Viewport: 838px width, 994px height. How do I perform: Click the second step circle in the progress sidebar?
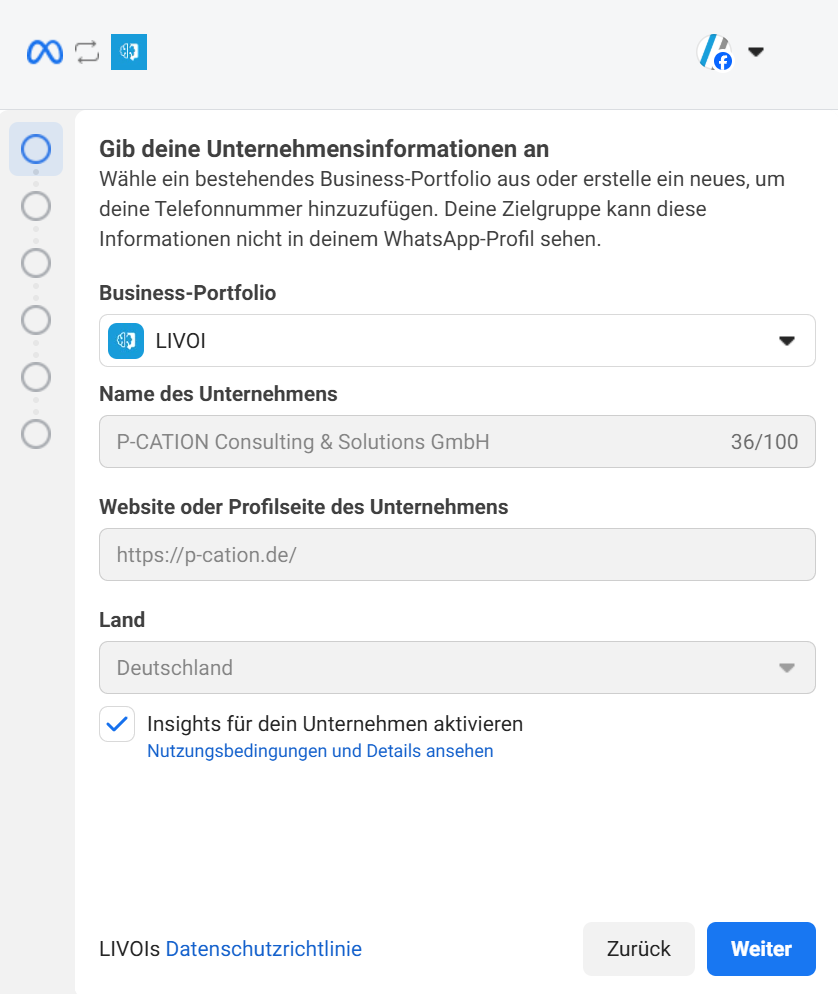tap(36, 206)
